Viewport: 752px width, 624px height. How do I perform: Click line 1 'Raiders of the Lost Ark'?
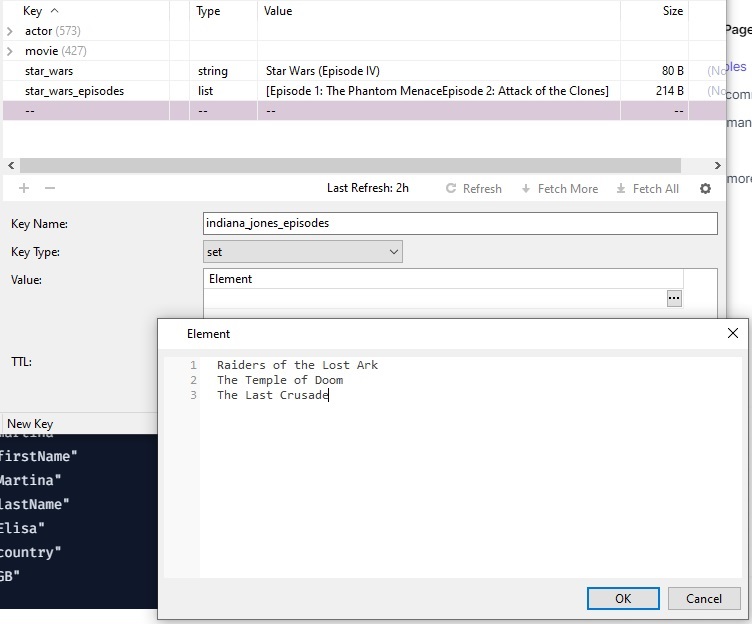pos(297,365)
